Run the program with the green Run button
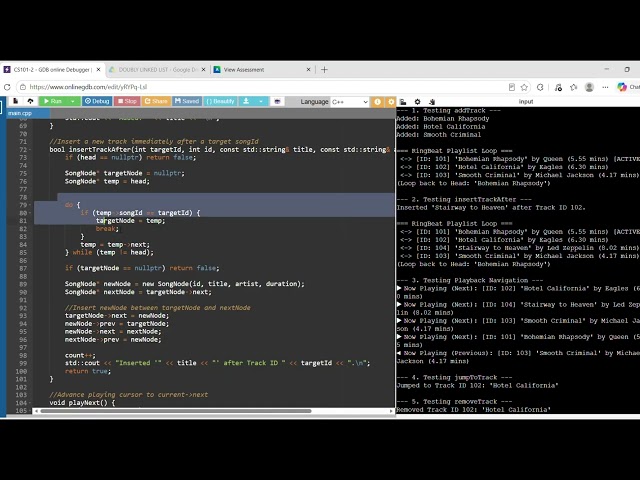The height and width of the screenshot is (480, 640). click(x=52, y=101)
